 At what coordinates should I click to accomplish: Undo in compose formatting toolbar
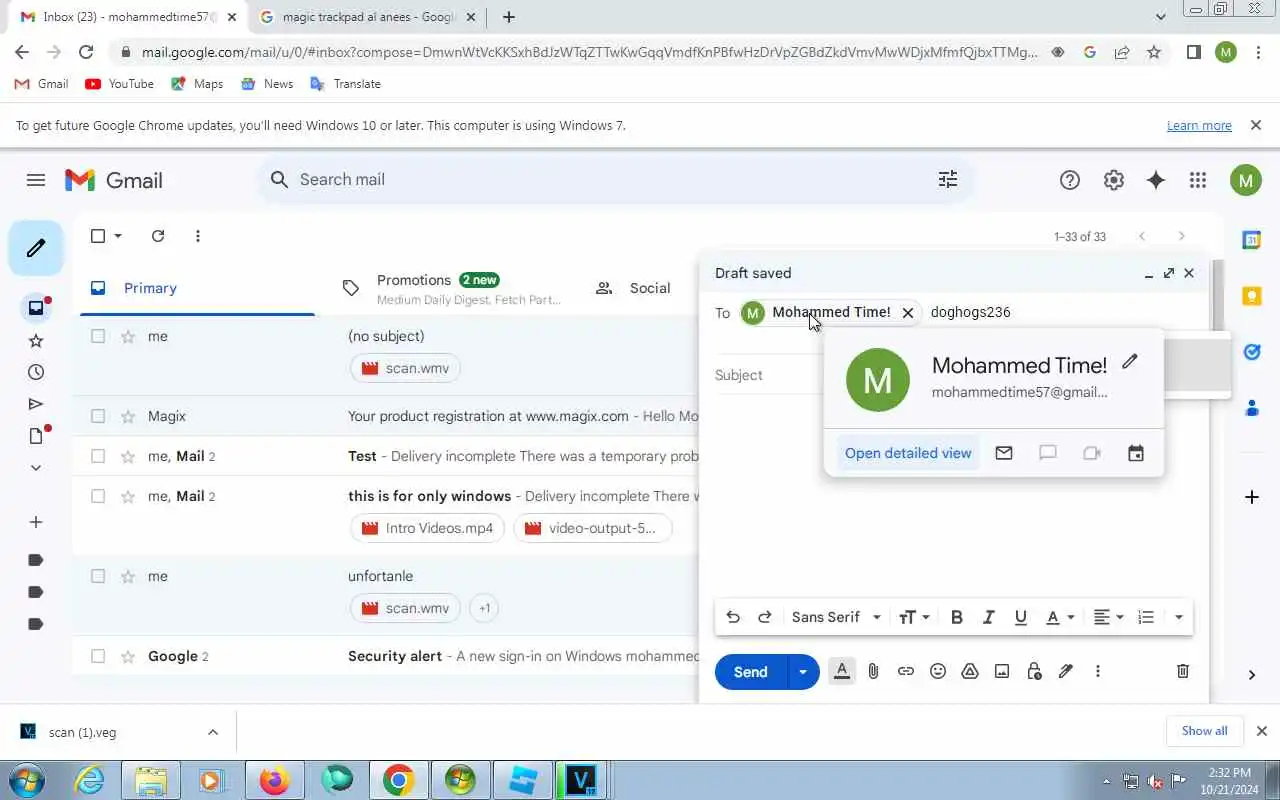(733, 617)
